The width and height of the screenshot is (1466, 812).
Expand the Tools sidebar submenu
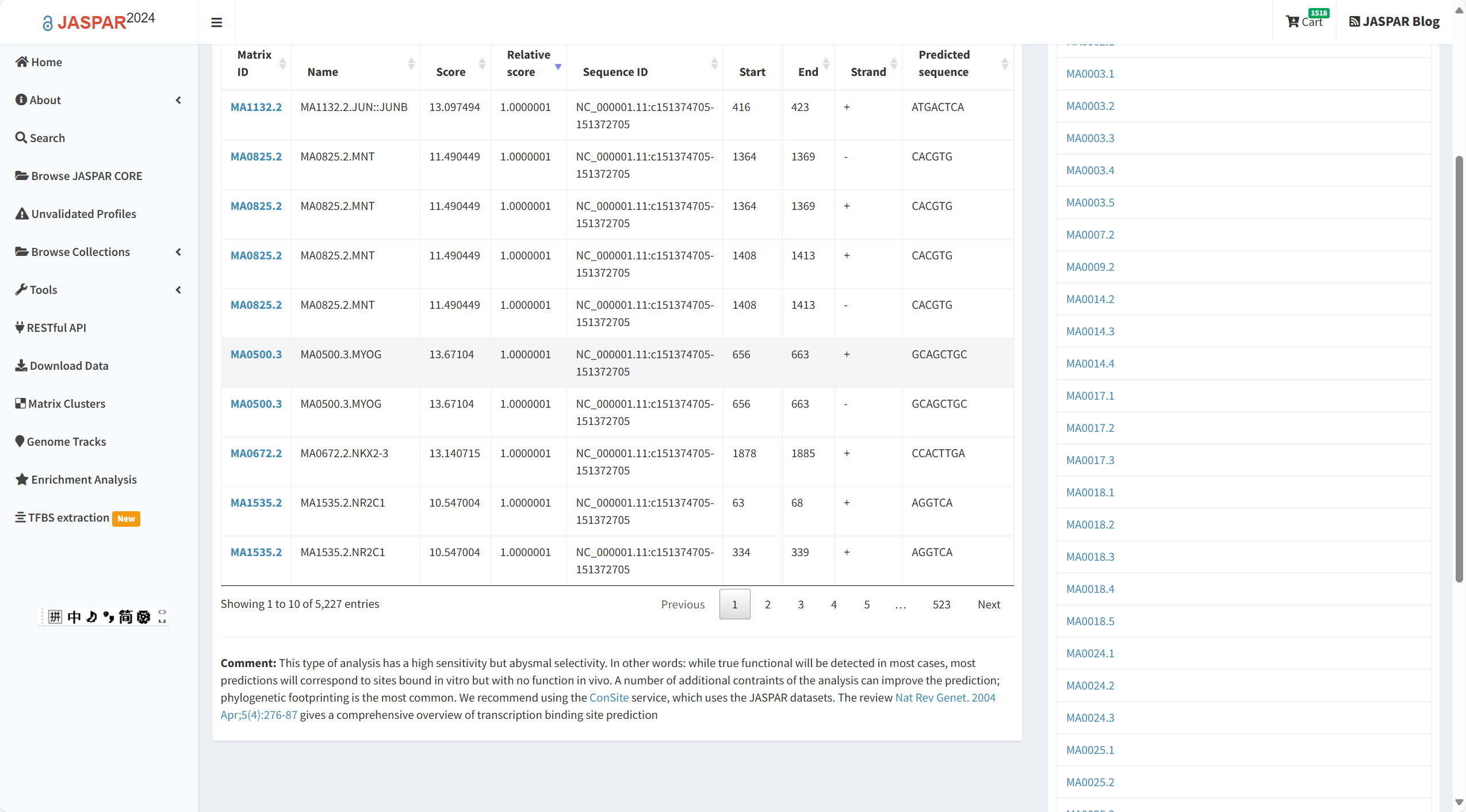pos(178,290)
